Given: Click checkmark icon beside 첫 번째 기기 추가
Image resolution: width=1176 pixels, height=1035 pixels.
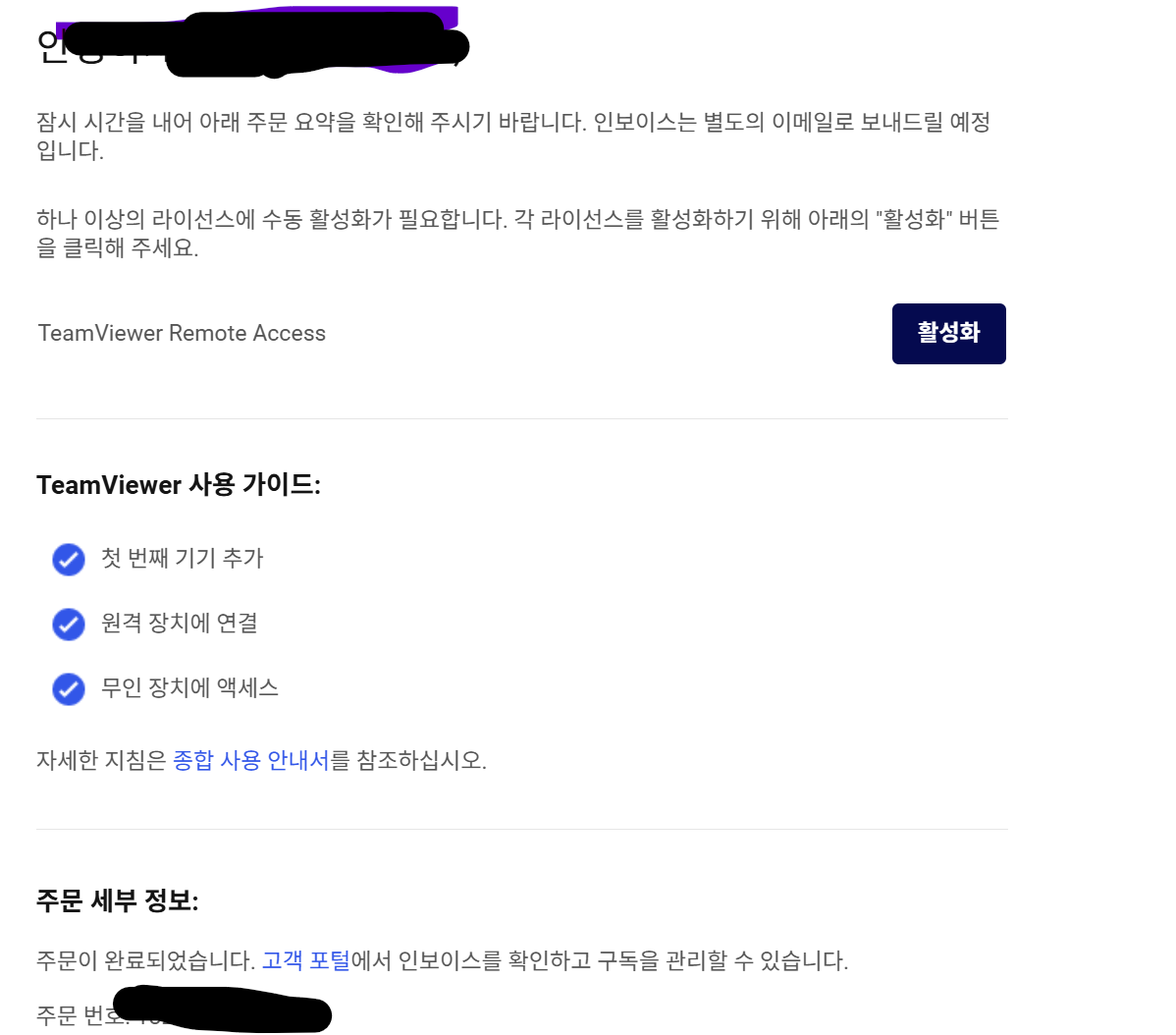Looking at the screenshot, I should click(x=69, y=560).
